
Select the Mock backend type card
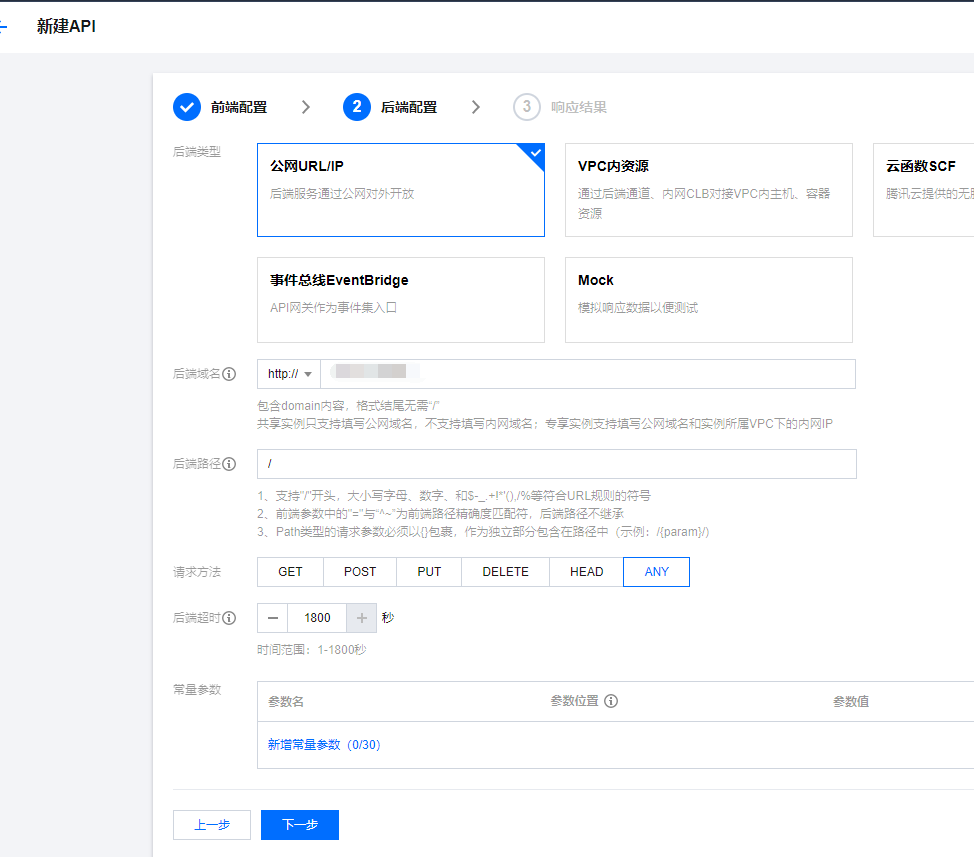tap(709, 300)
